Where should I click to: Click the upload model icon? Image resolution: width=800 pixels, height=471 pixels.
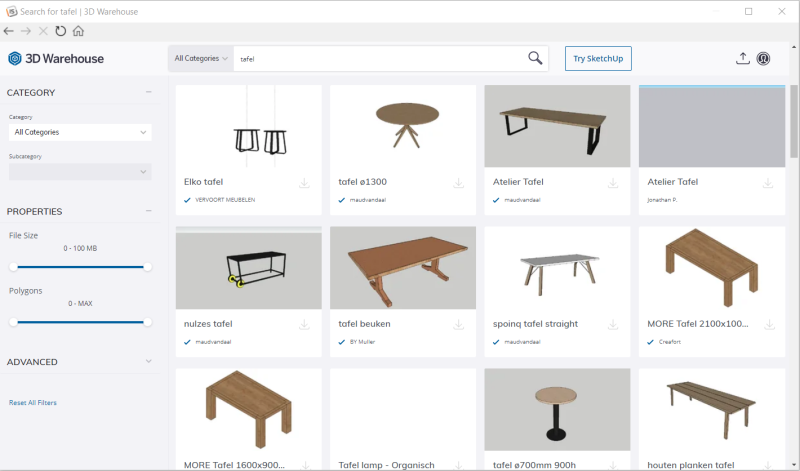point(742,58)
